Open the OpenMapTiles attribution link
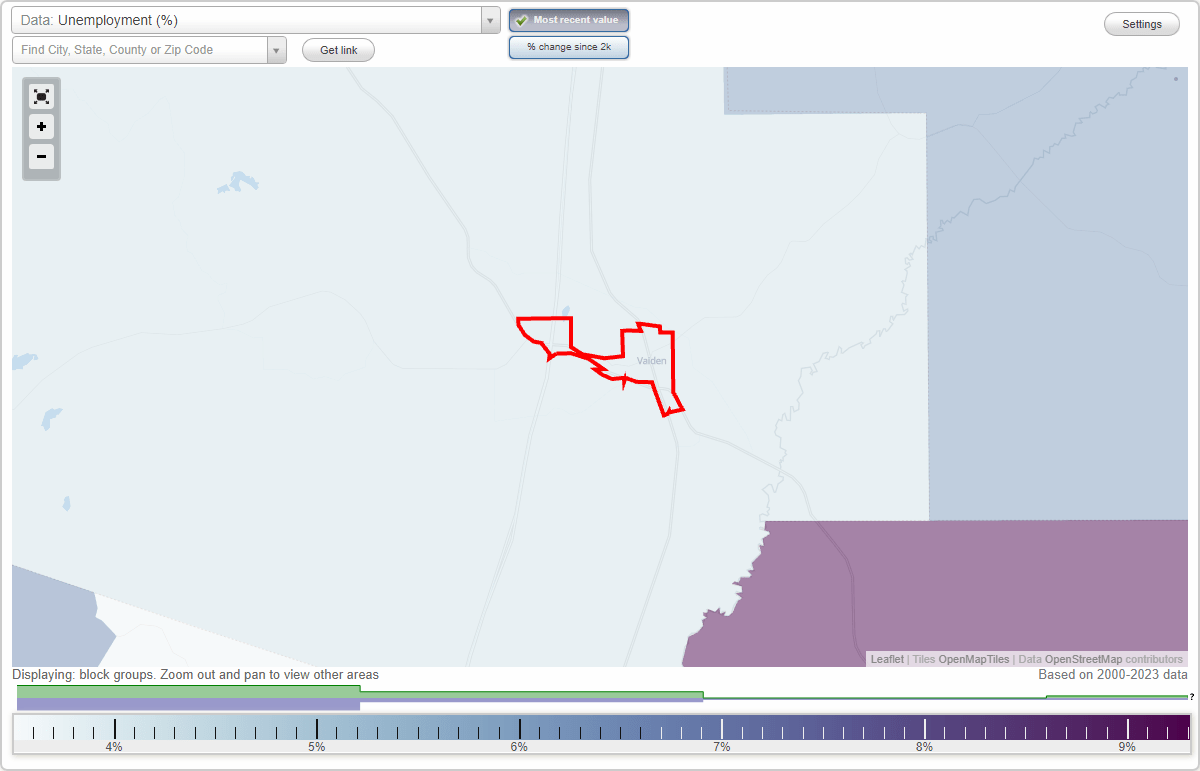1200x771 pixels. [x=972, y=659]
